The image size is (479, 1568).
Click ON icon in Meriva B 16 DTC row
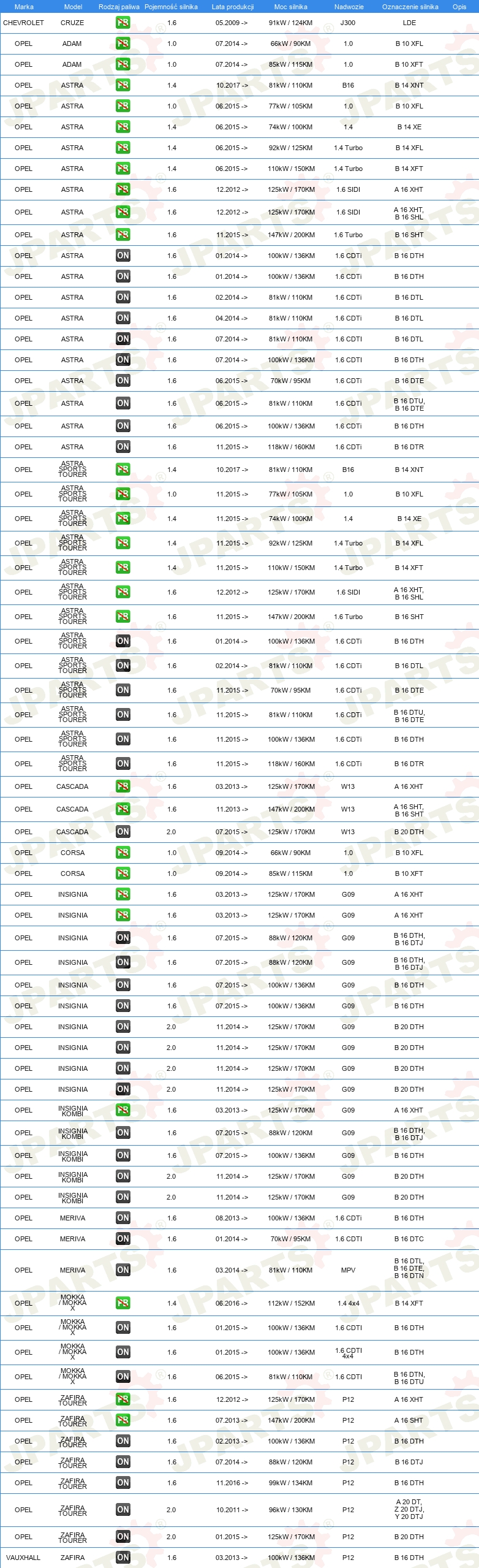click(x=123, y=1239)
